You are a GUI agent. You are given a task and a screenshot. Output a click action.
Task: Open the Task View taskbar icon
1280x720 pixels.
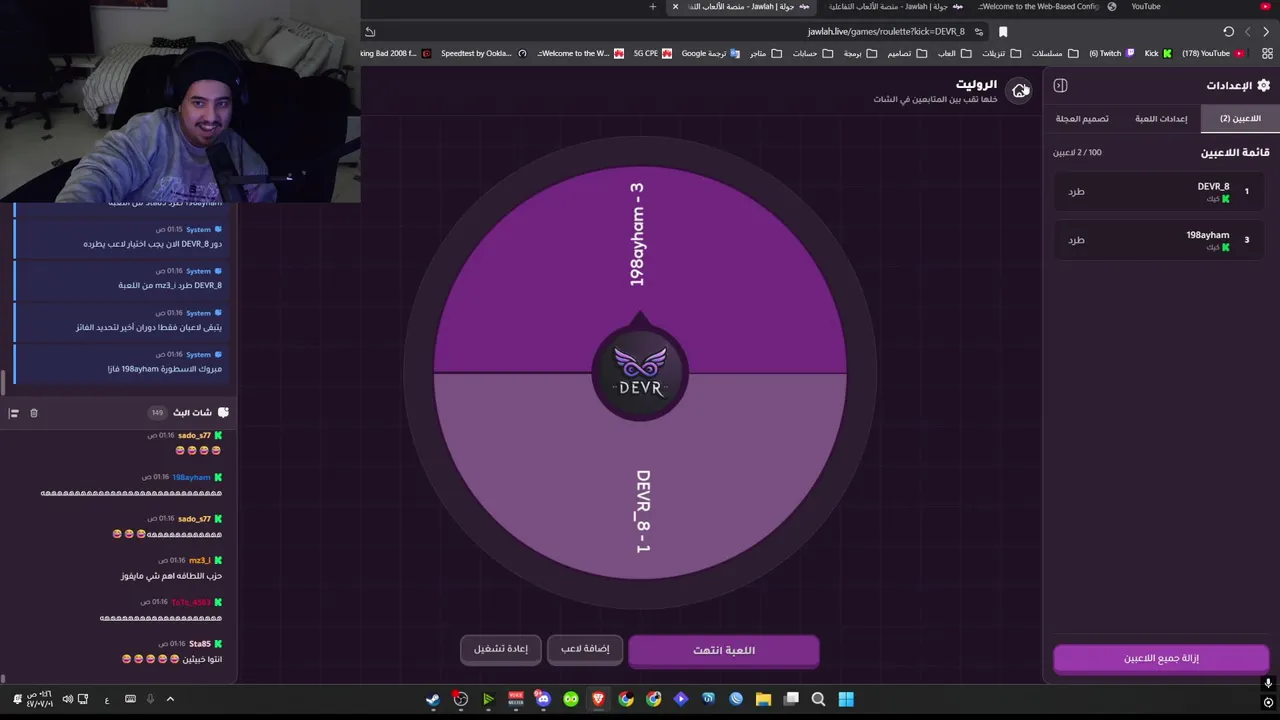coord(791,699)
